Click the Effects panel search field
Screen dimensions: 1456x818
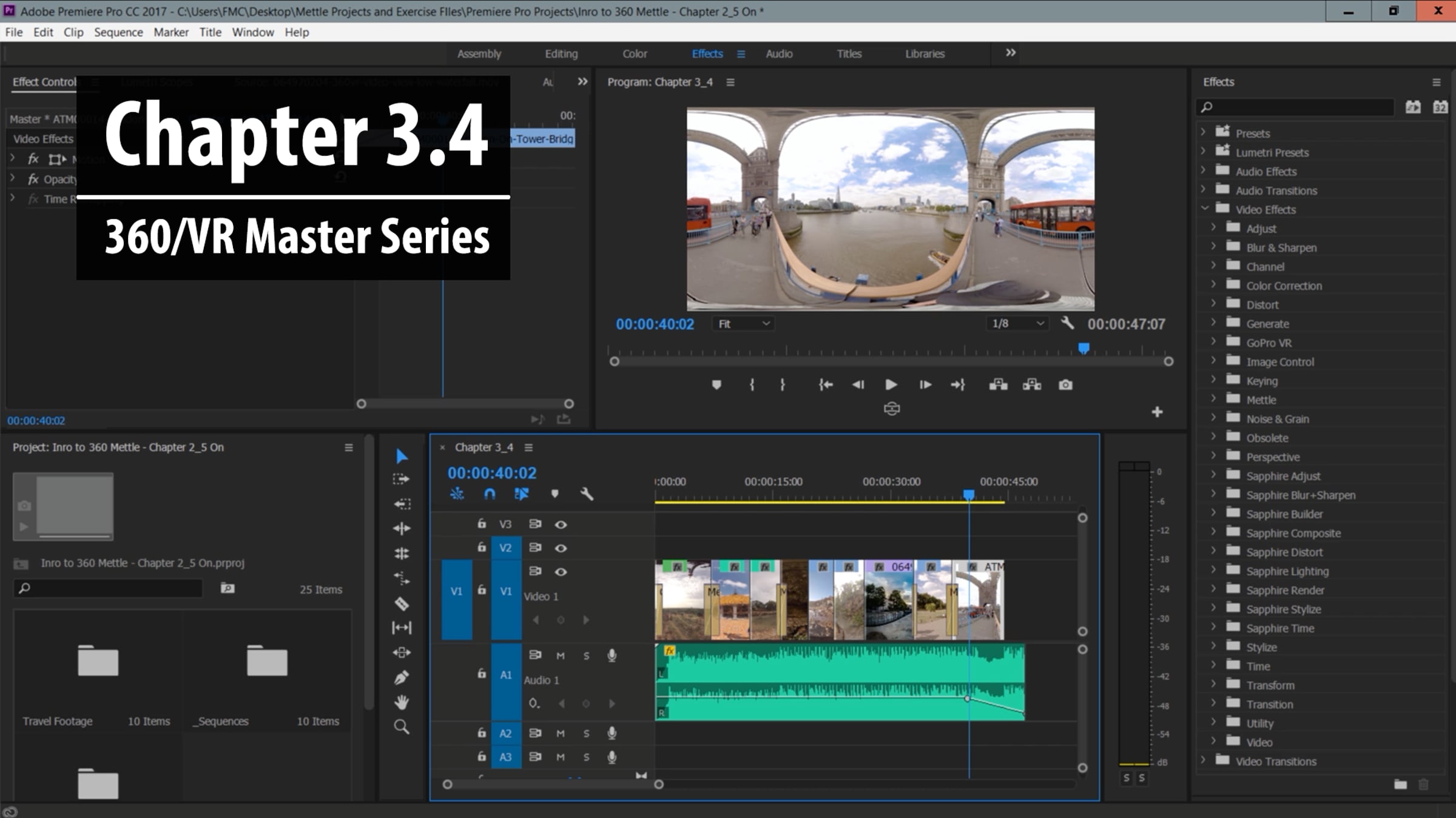tap(1296, 107)
